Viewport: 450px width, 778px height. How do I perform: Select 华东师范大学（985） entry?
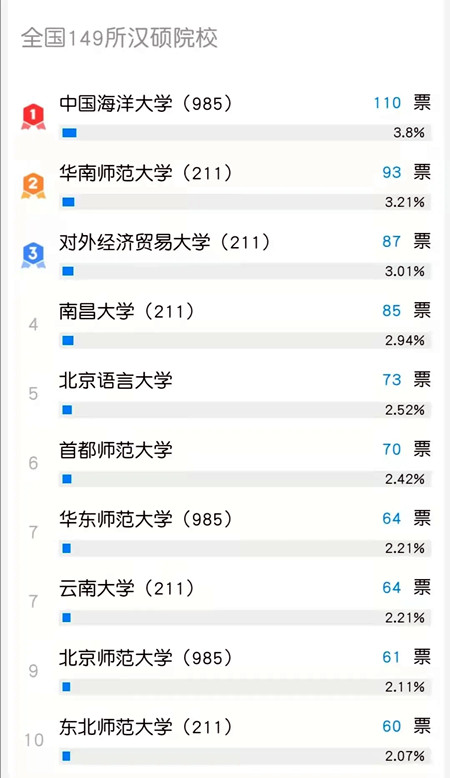[145, 519]
